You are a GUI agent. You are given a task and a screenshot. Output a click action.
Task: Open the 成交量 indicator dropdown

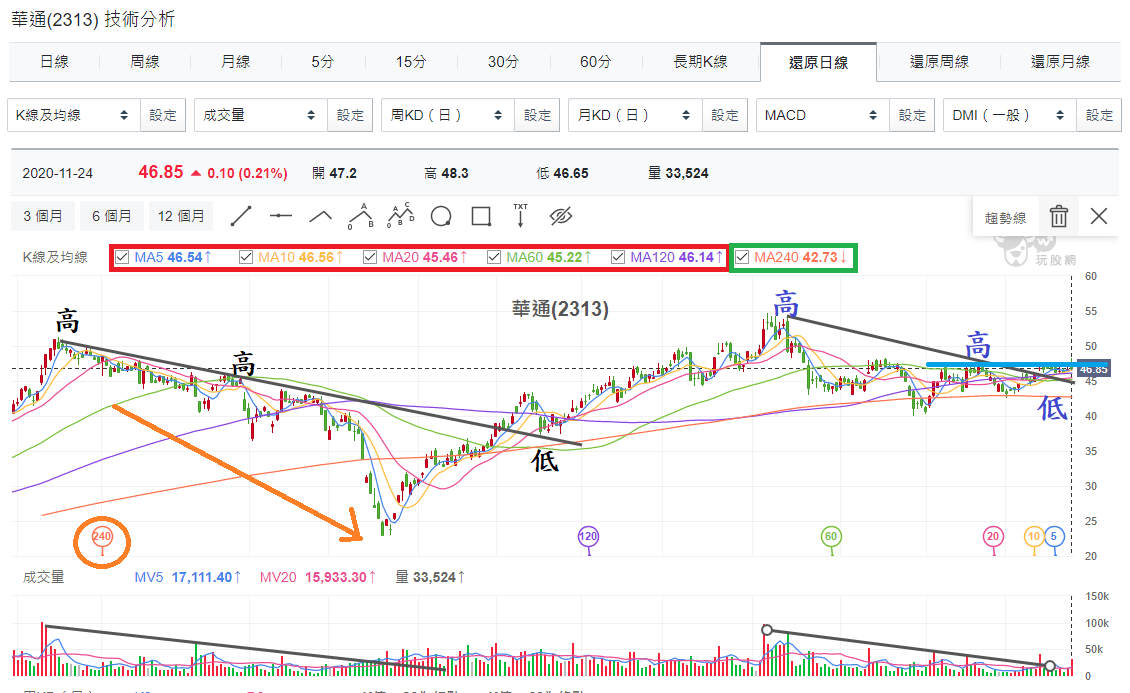(261, 115)
